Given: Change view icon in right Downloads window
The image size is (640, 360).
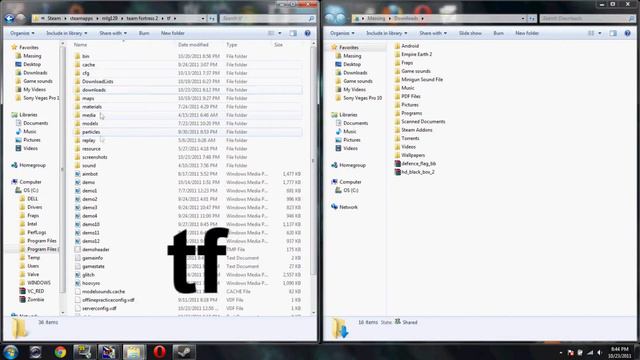Looking at the screenshot, I should pyautogui.click(x=591, y=33).
